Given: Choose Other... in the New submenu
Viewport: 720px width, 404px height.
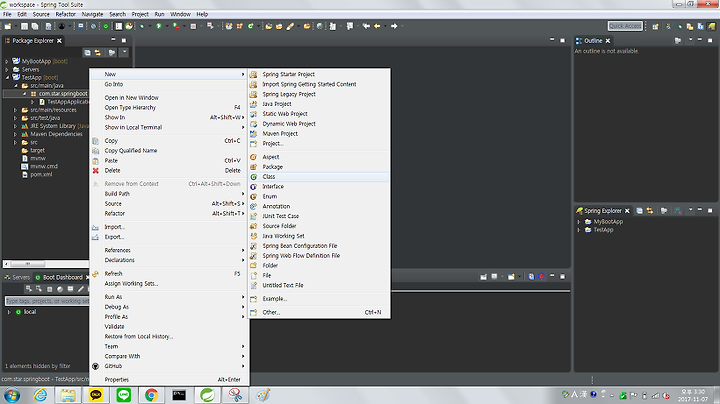Looking at the screenshot, I should point(319,312).
